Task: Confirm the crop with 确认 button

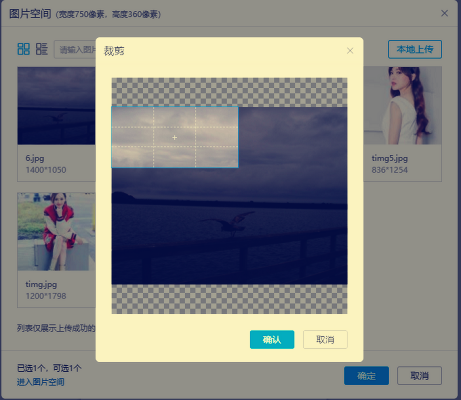Action: coord(272,339)
